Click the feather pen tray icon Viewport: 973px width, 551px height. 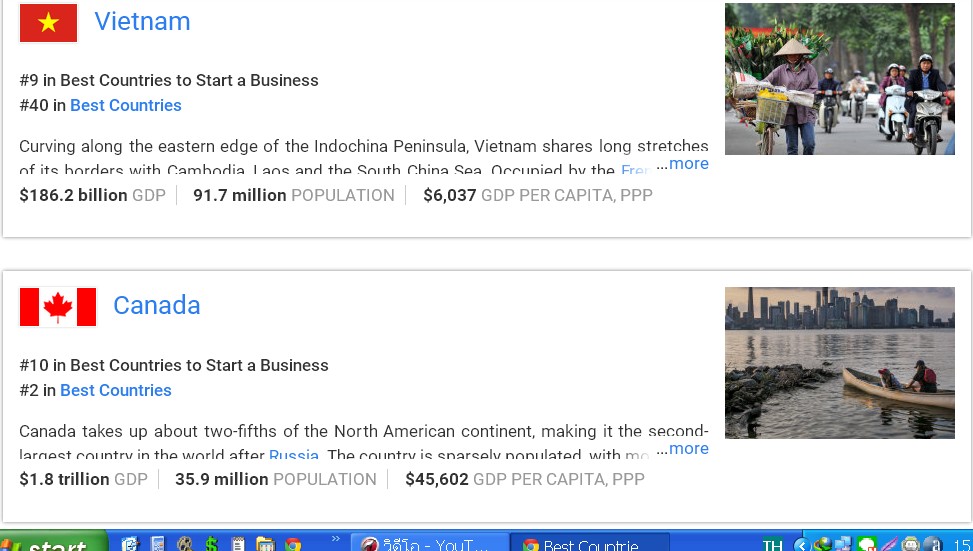tap(888, 544)
